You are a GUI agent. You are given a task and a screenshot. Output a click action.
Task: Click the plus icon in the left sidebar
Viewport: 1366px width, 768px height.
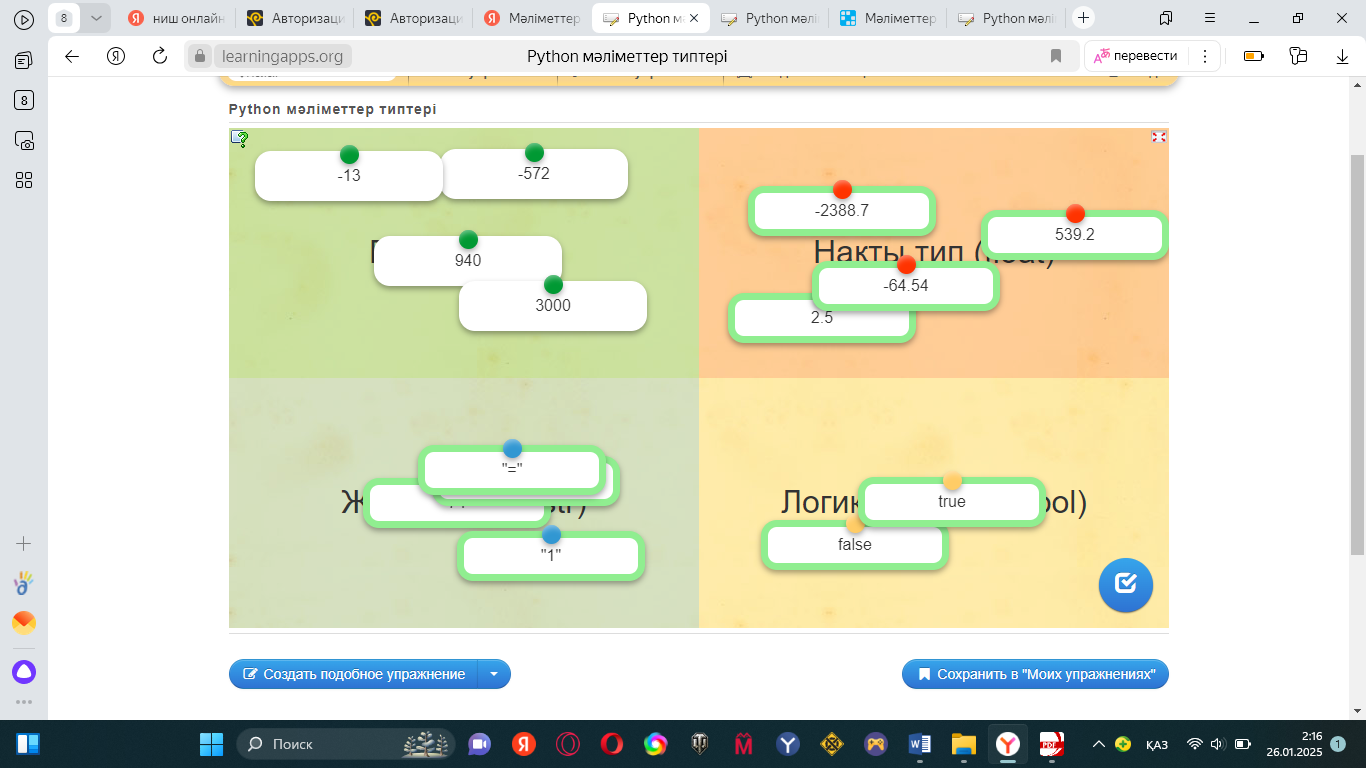coord(24,544)
